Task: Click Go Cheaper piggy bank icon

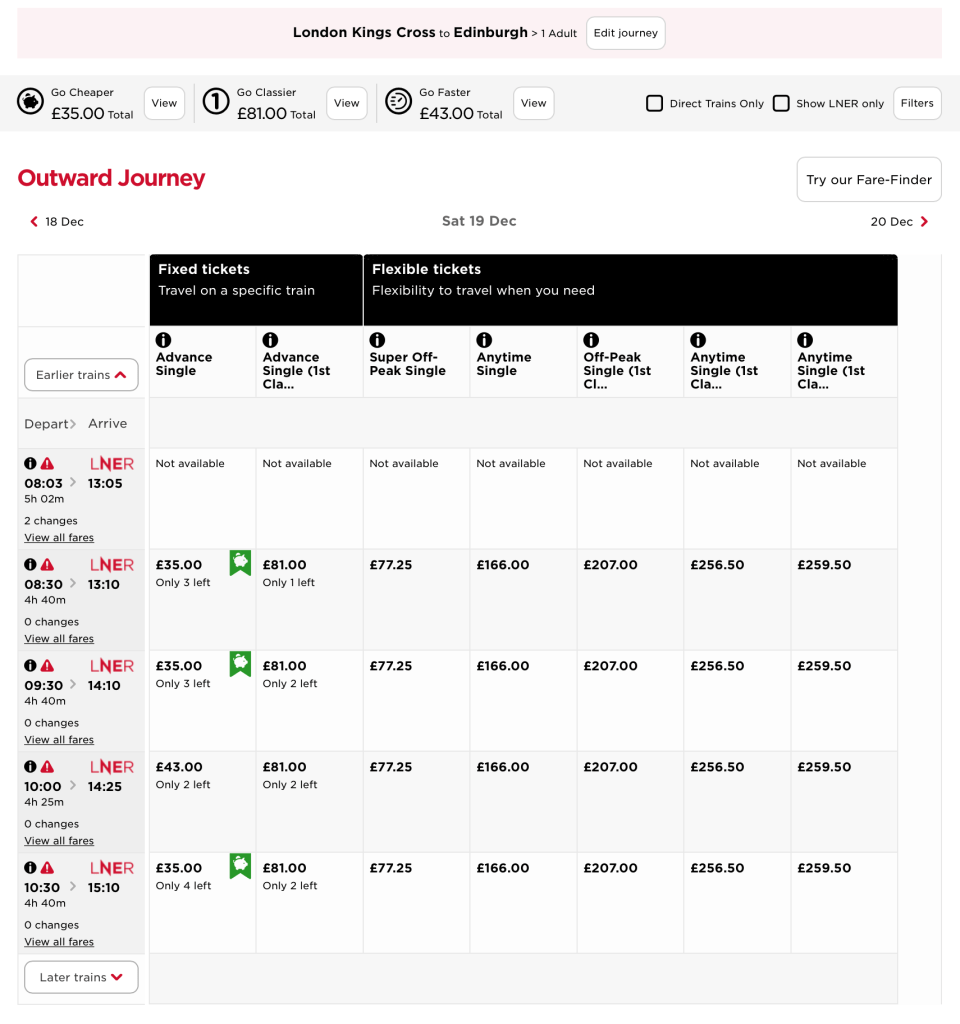Action: 30,102
